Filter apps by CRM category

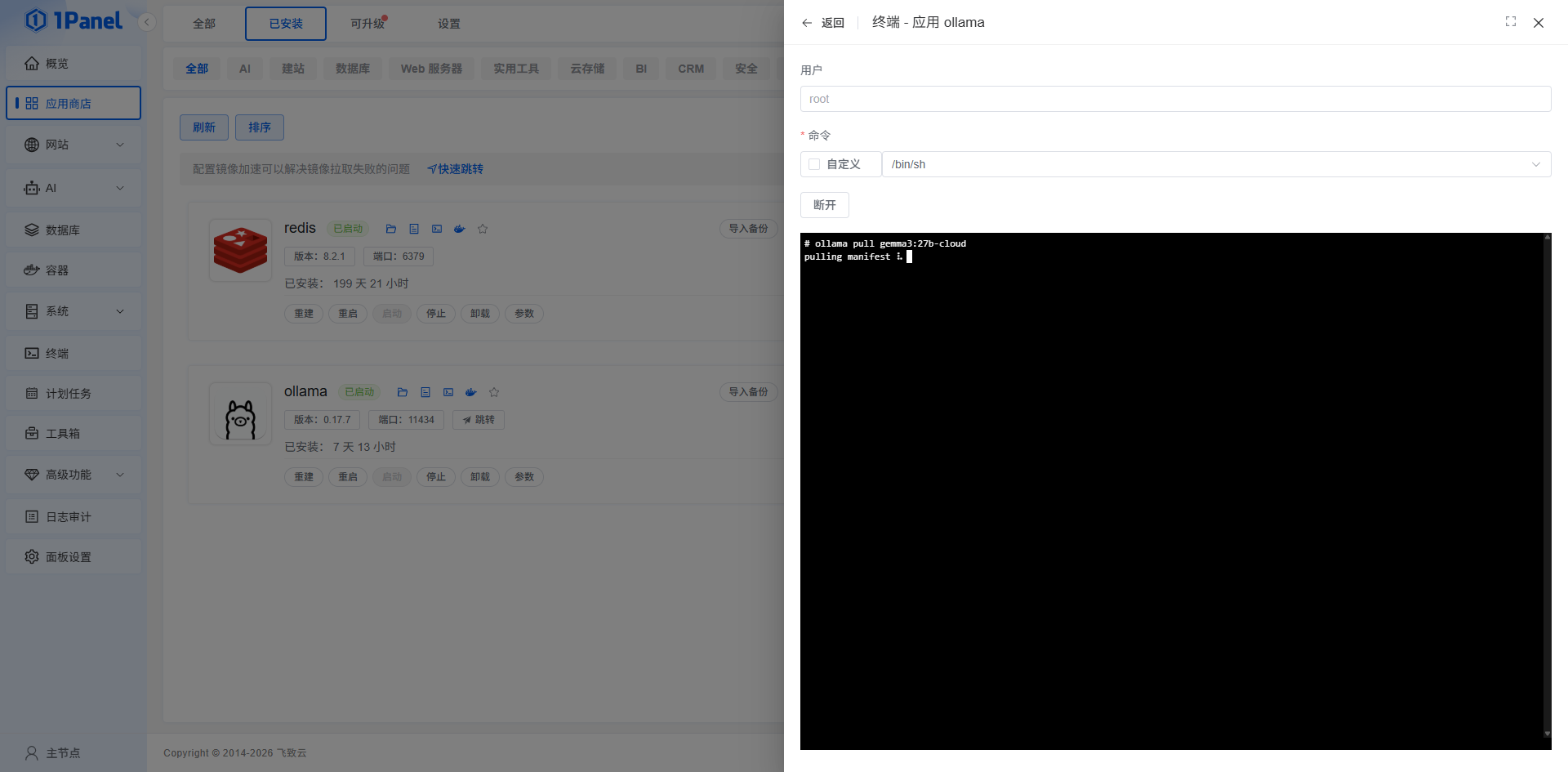coord(691,69)
